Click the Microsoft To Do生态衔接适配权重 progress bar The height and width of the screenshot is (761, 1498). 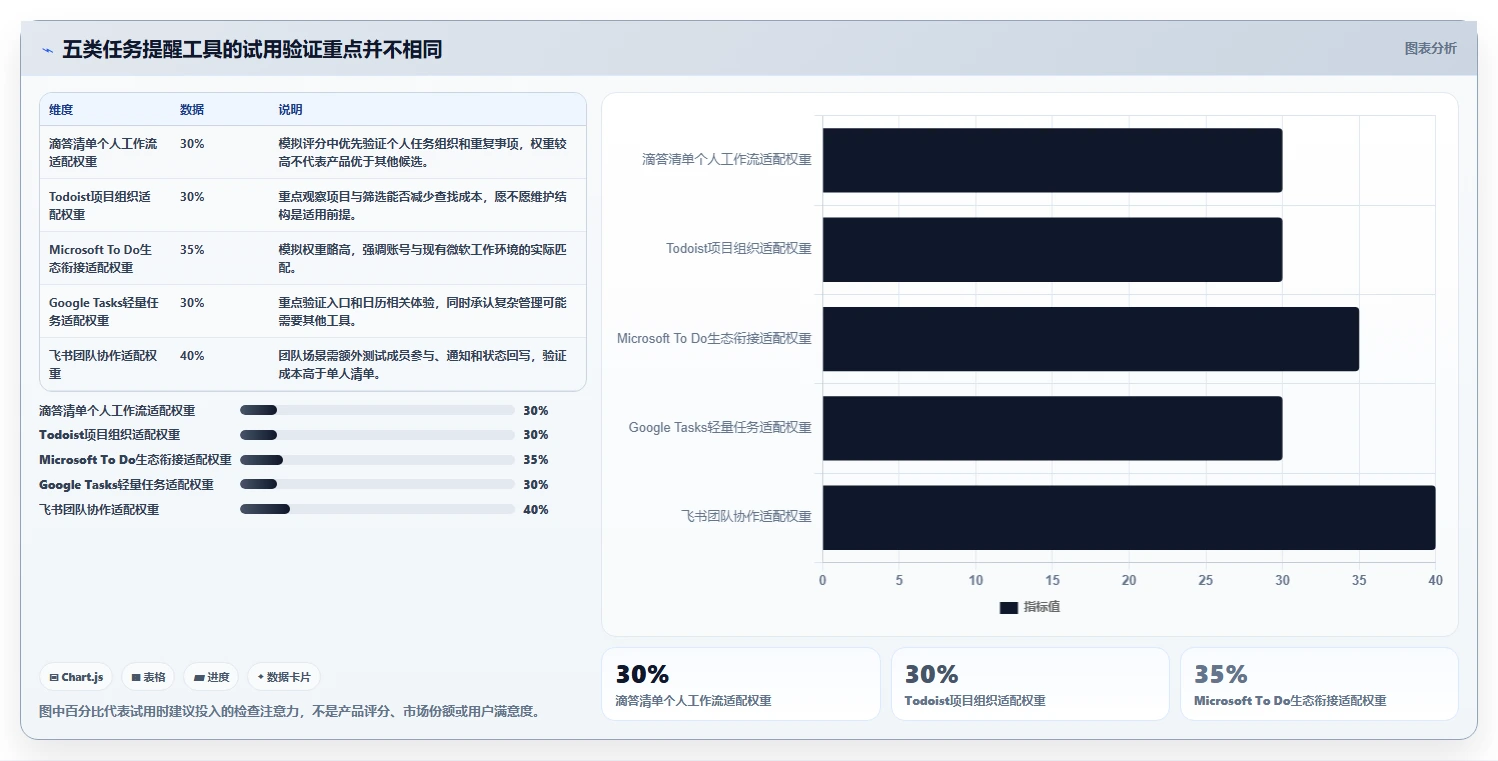(x=377, y=460)
